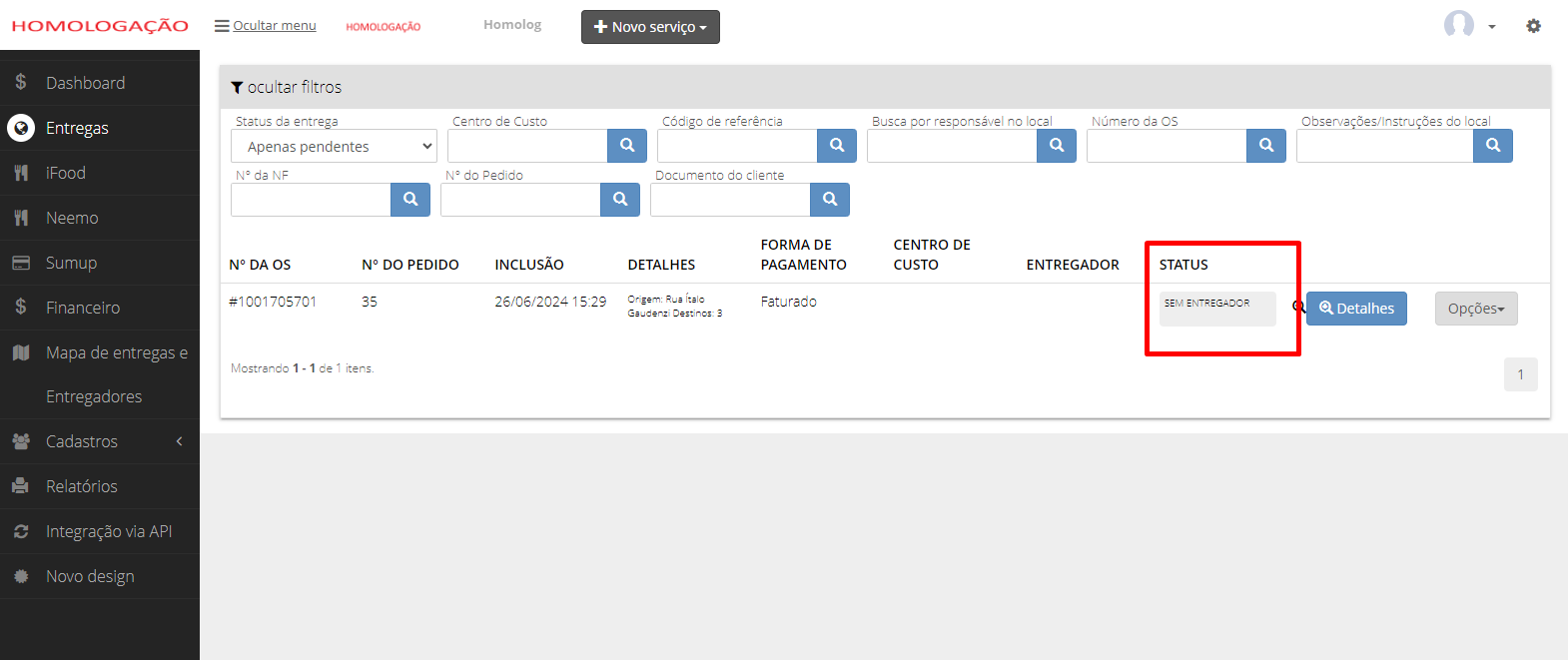Click the order number #1001705701
Image resolution: width=1568 pixels, height=660 pixels.
tap(273, 302)
